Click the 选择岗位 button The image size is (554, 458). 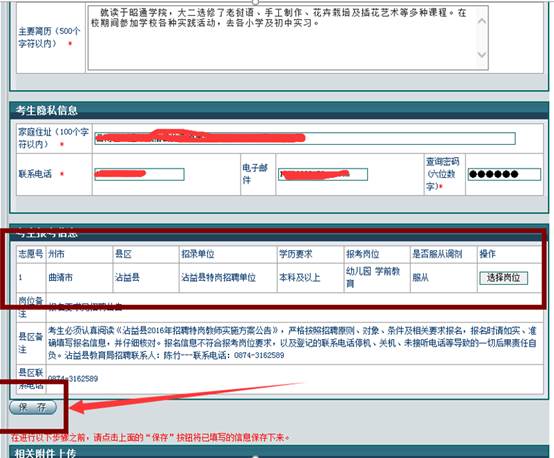tap(503, 278)
